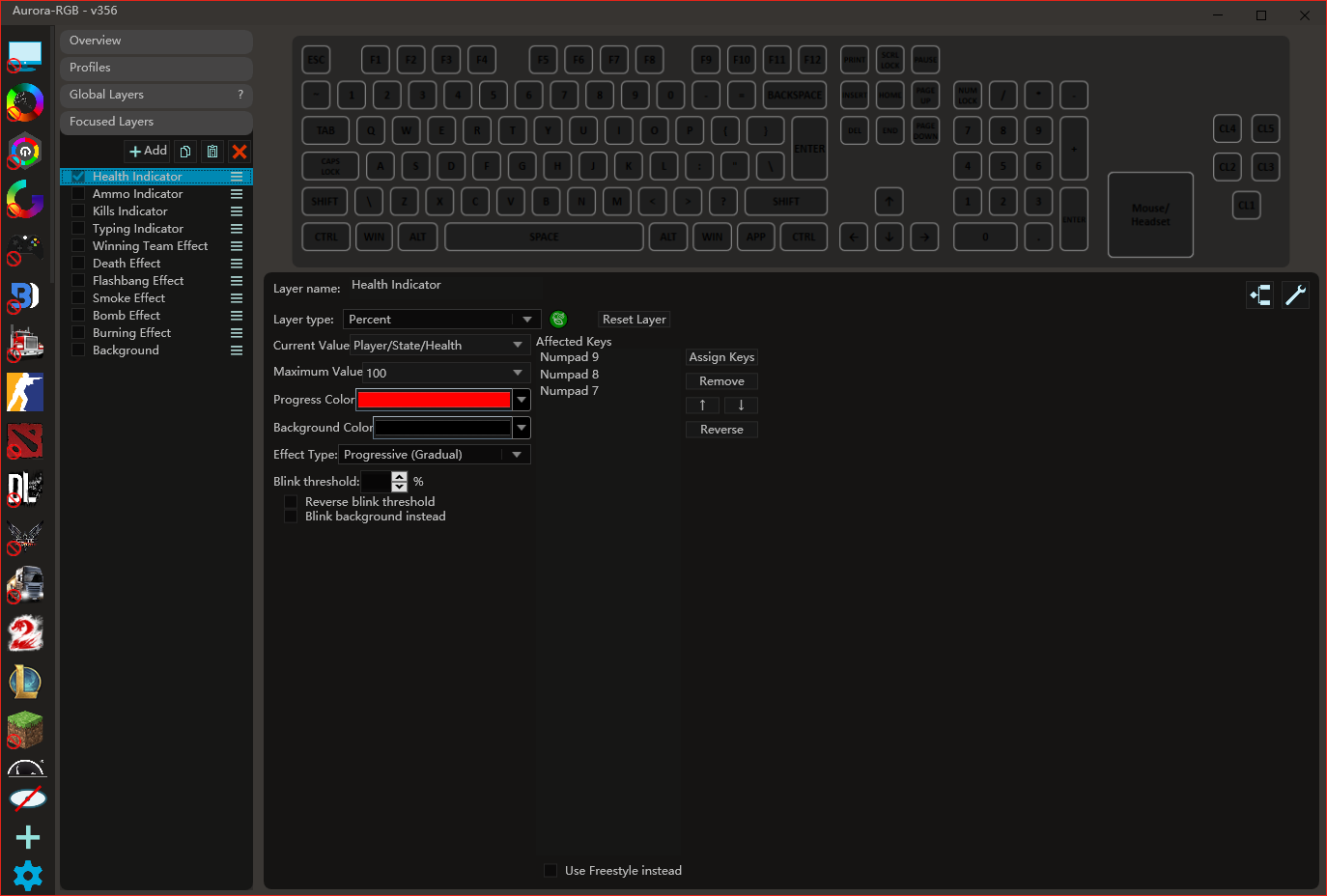This screenshot has height=896, width=1327.
Task: Click the Layer name input field
Action: point(444,285)
